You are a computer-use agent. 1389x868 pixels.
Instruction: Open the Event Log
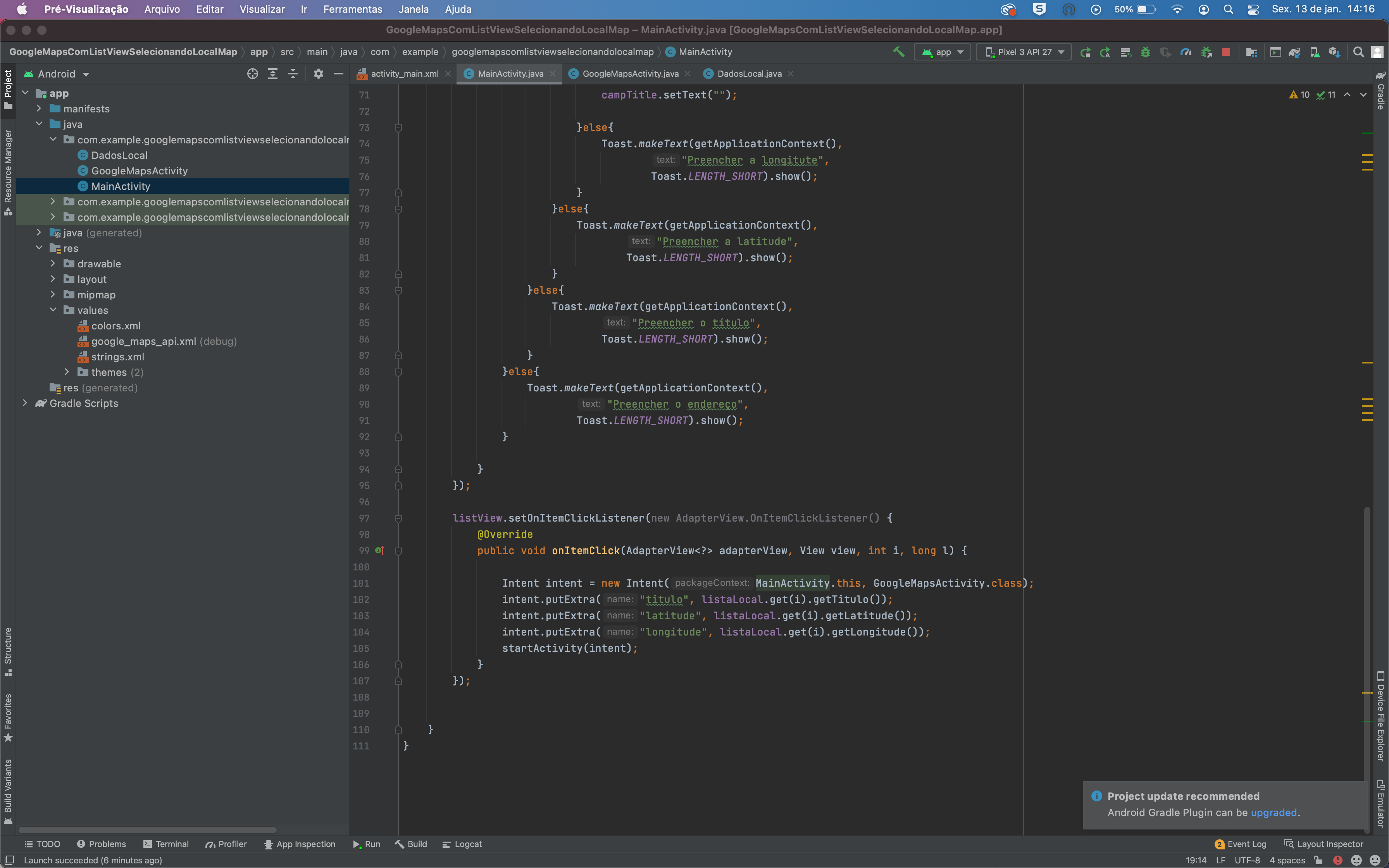[1241, 844]
